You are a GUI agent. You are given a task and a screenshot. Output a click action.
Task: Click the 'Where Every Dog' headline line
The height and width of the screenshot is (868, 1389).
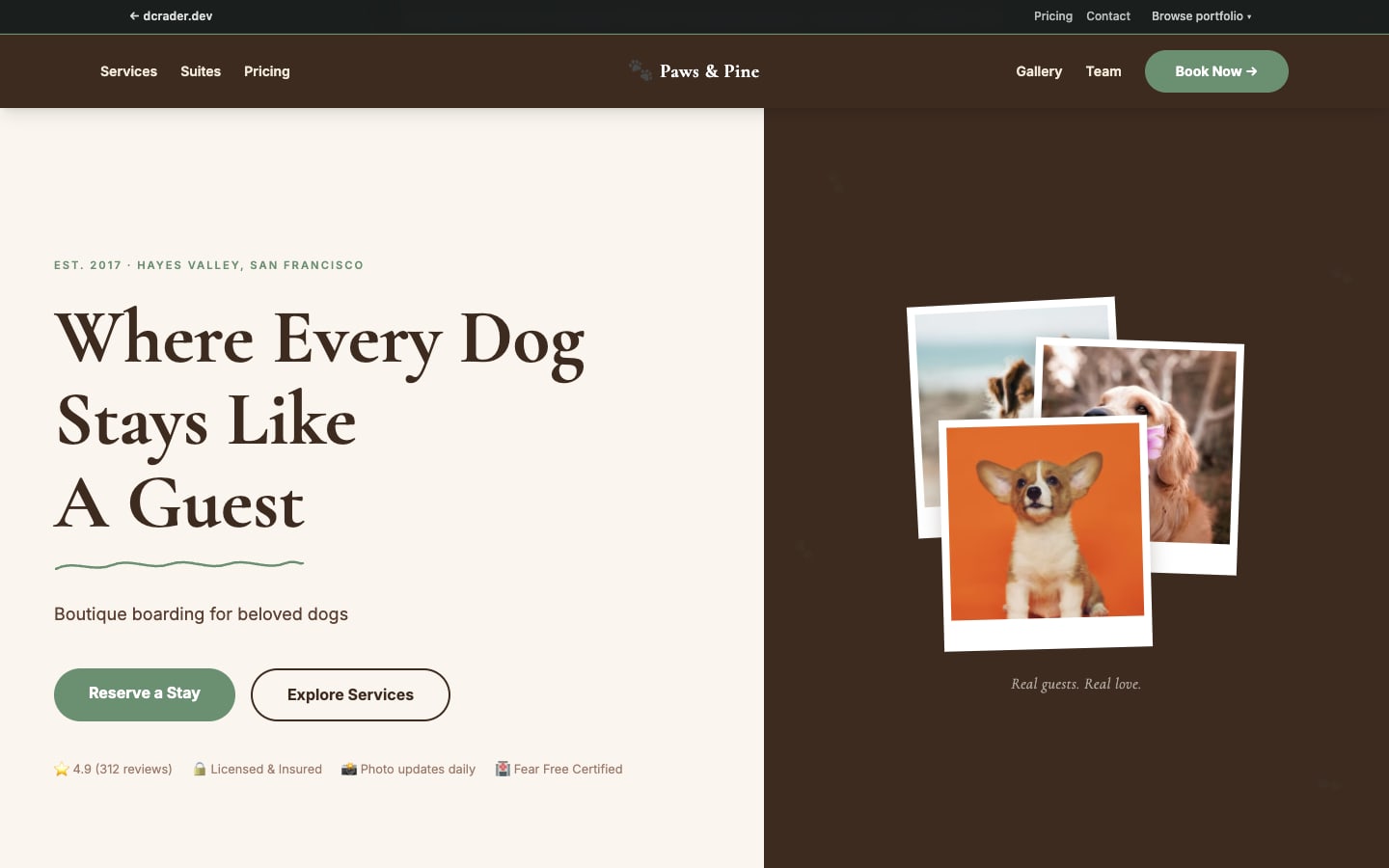click(x=319, y=340)
